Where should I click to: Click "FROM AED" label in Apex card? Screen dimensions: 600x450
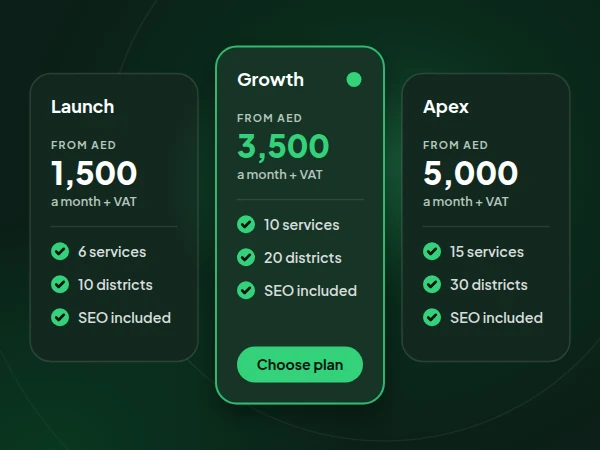coord(455,145)
